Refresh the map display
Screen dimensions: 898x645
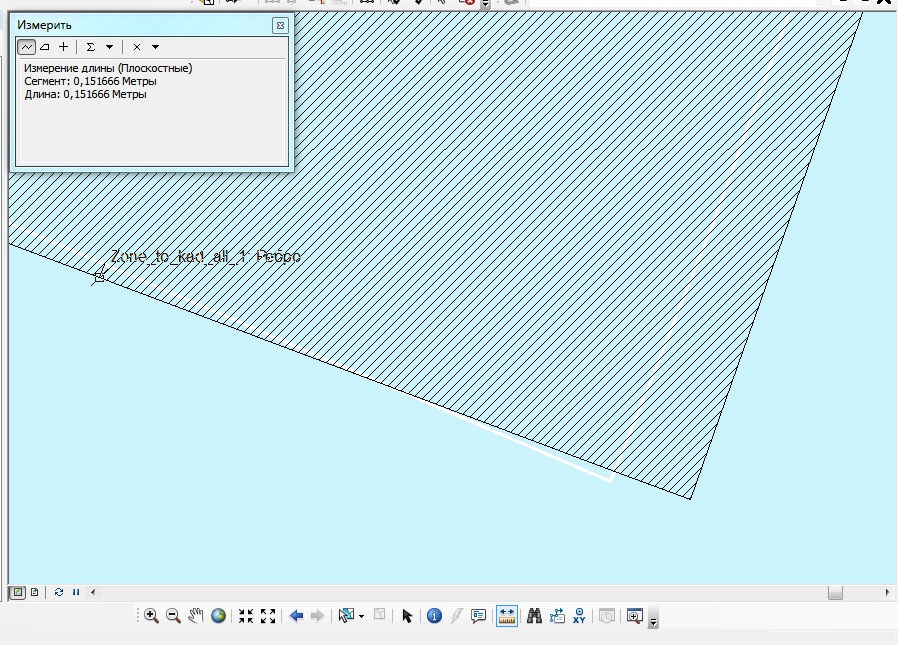pyautogui.click(x=59, y=592)
